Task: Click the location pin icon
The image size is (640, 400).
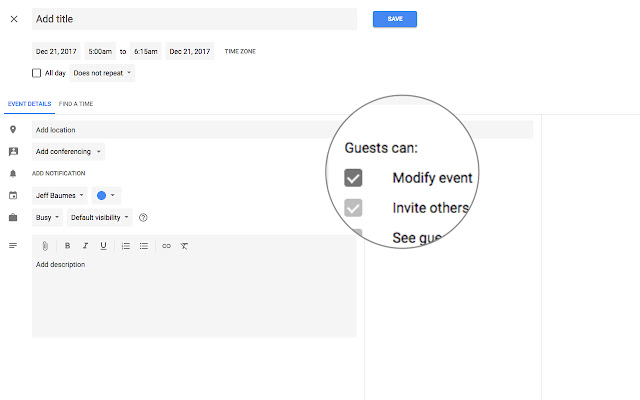Action: click(x=13, y=129)
